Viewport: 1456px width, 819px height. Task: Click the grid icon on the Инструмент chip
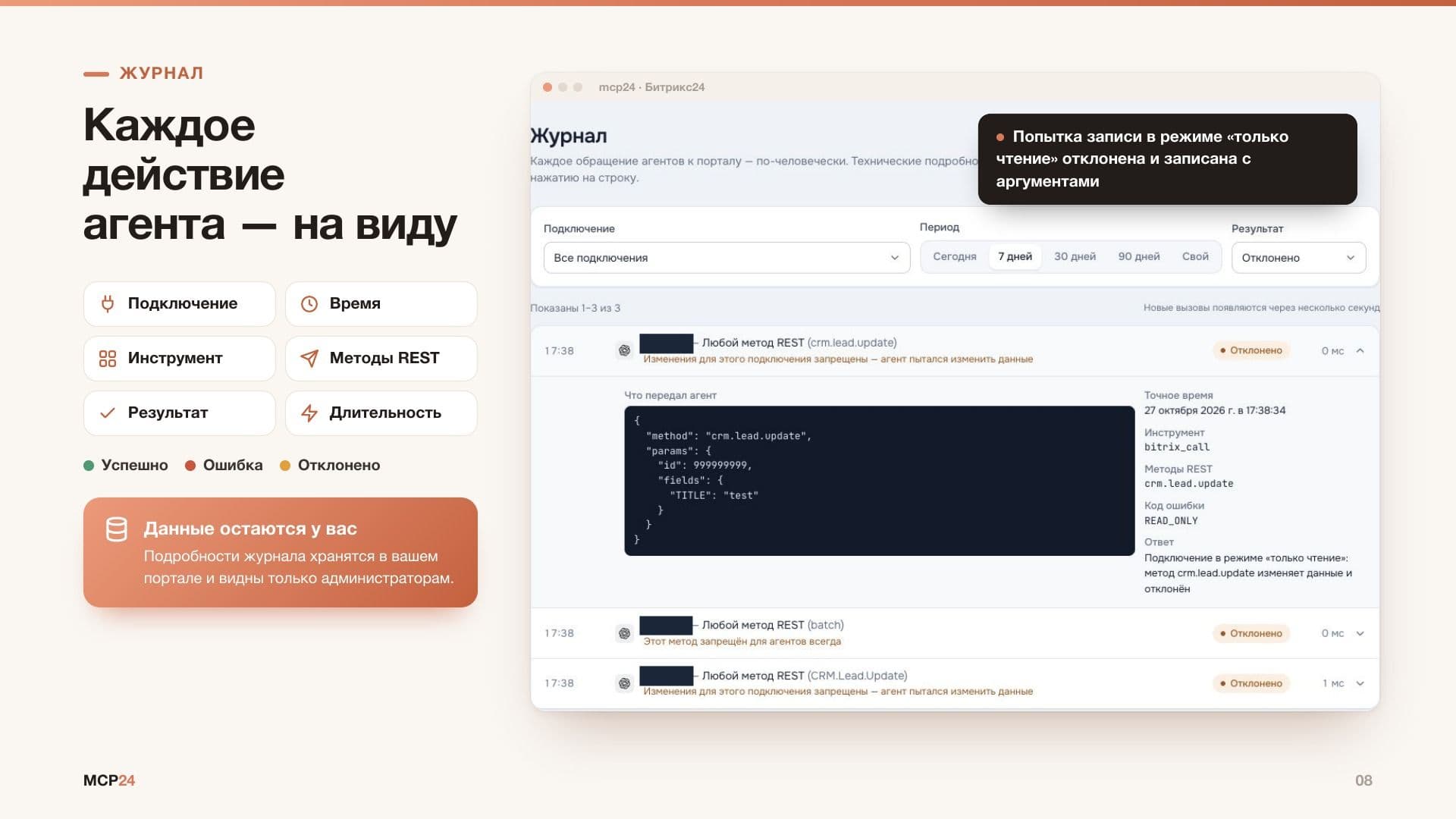(108, 359)
